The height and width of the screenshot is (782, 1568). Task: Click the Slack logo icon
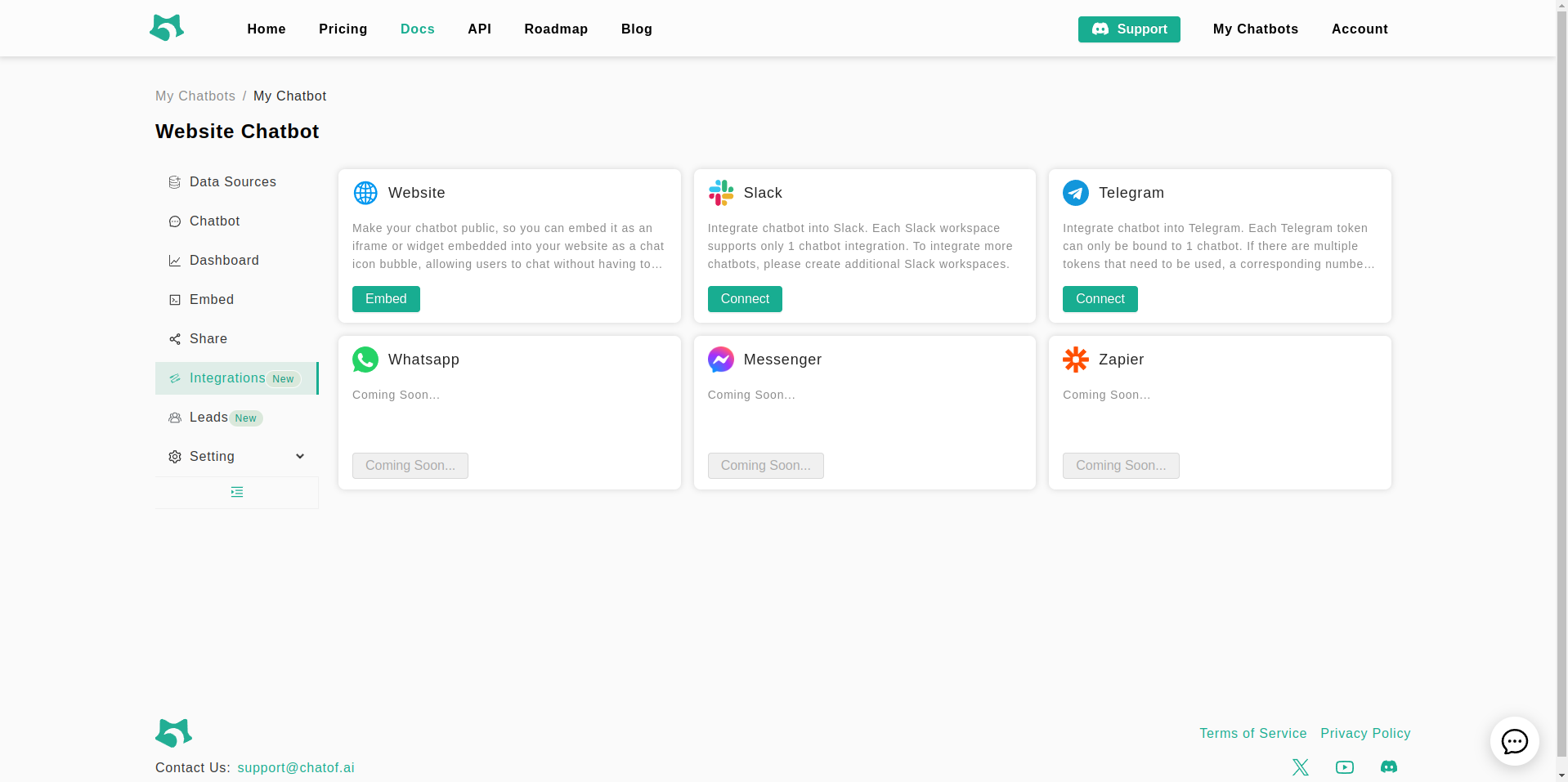pyautogui.click(x=721, y=193)
